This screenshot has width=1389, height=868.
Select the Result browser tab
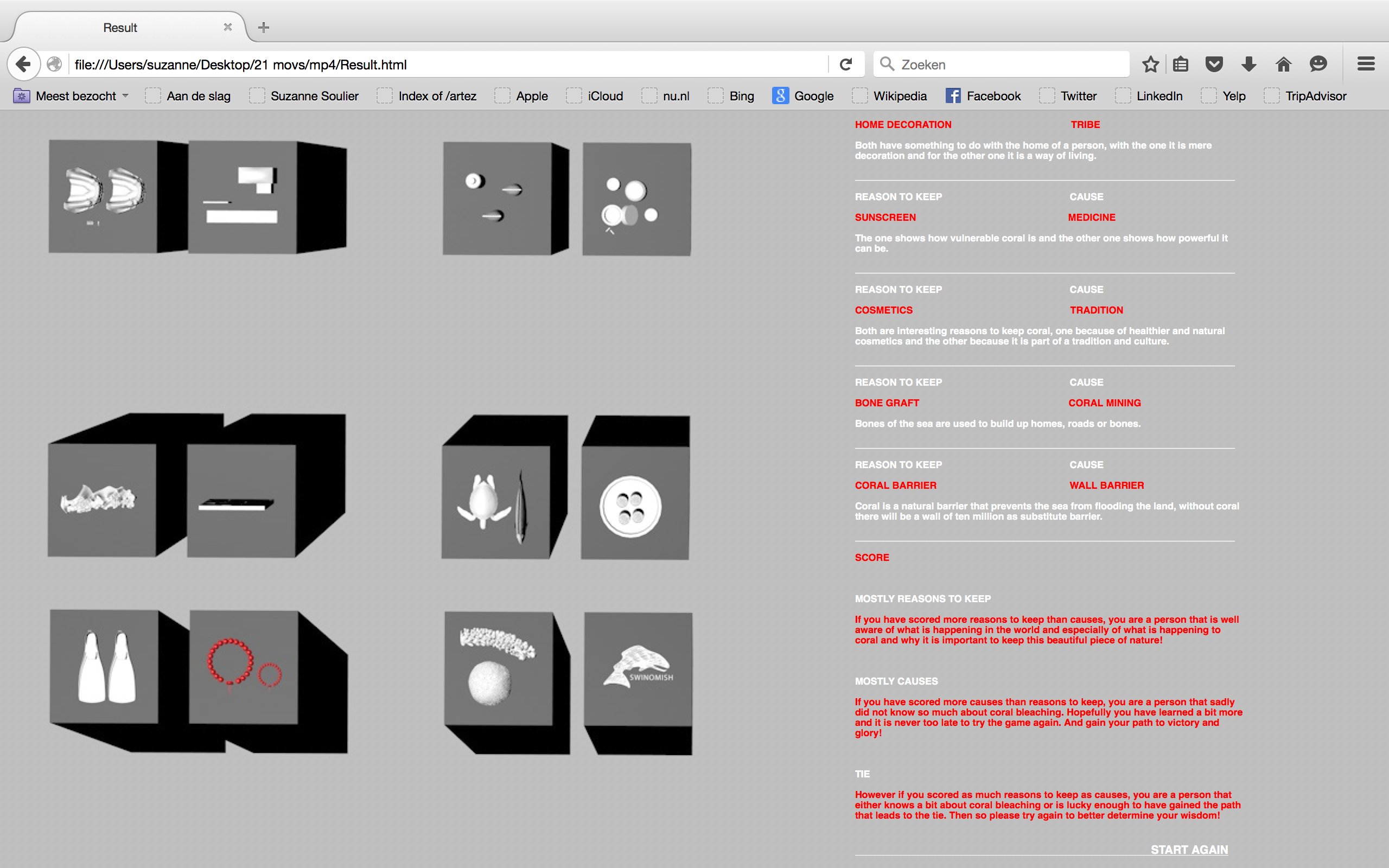(120, 28)
